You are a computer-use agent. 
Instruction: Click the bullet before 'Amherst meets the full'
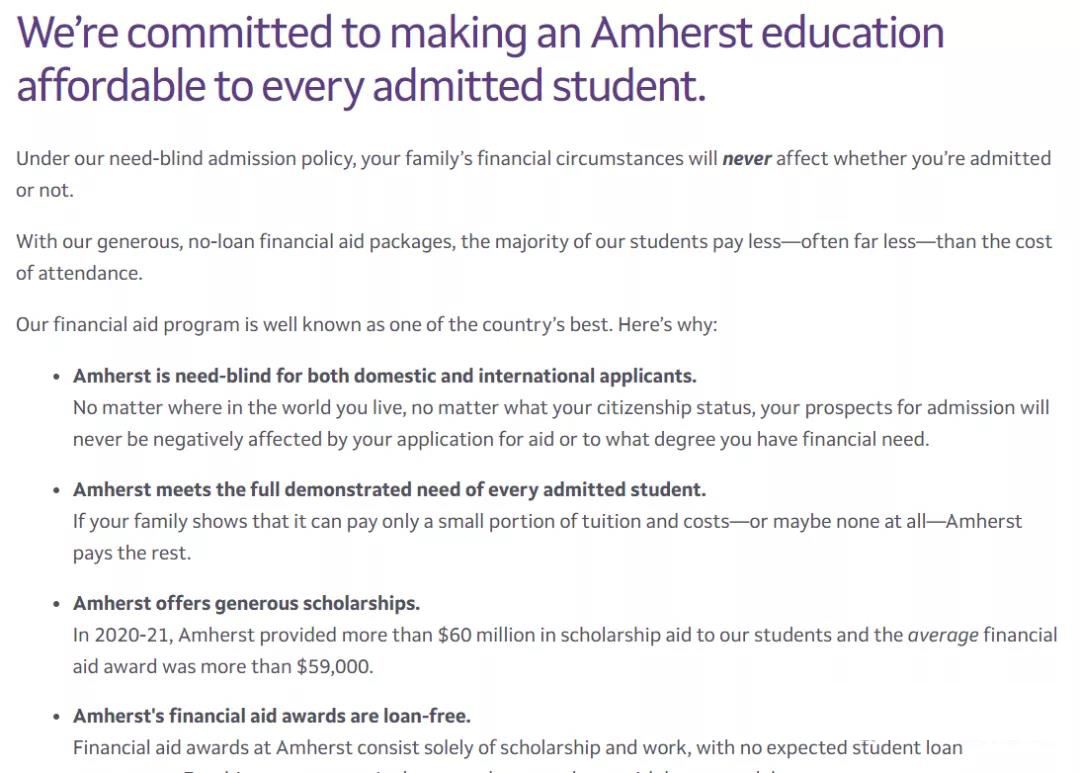[56, 491]
